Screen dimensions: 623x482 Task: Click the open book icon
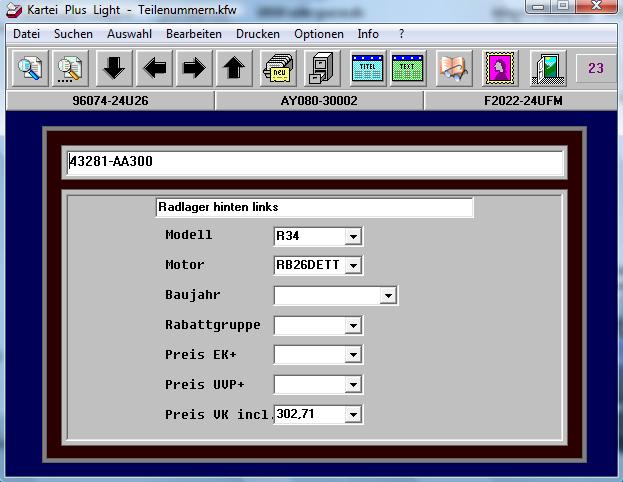[453, 69]
